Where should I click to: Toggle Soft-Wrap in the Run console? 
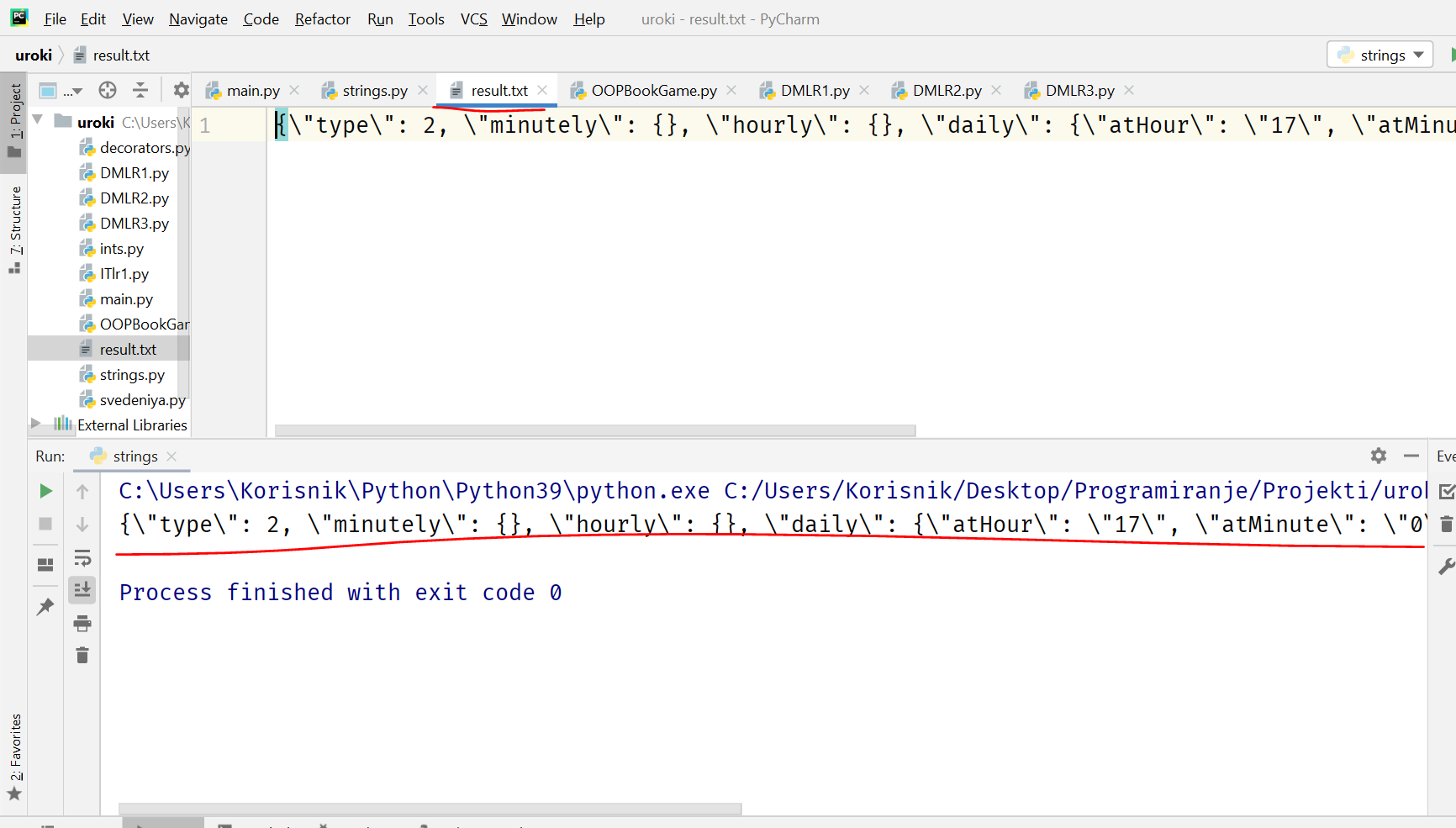pos(82,558)
